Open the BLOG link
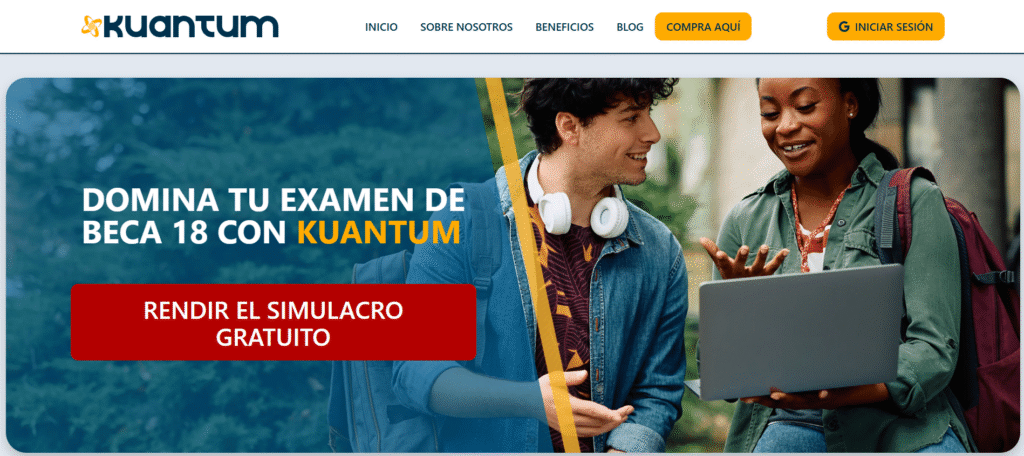 630,27
